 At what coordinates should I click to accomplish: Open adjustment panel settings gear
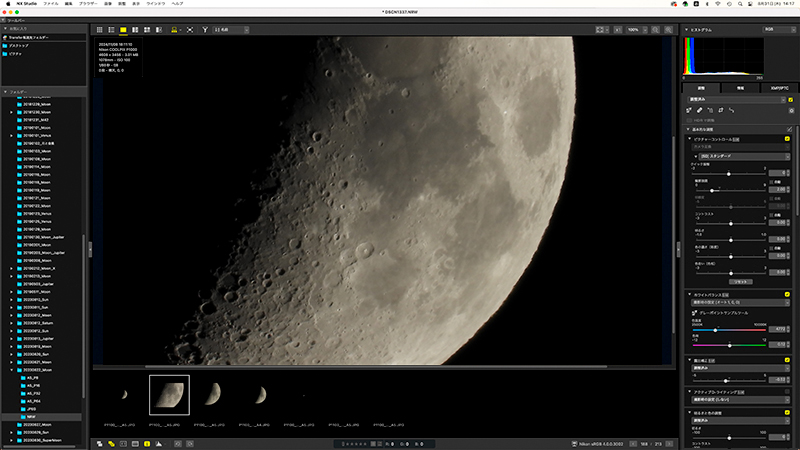click(791, 110)
